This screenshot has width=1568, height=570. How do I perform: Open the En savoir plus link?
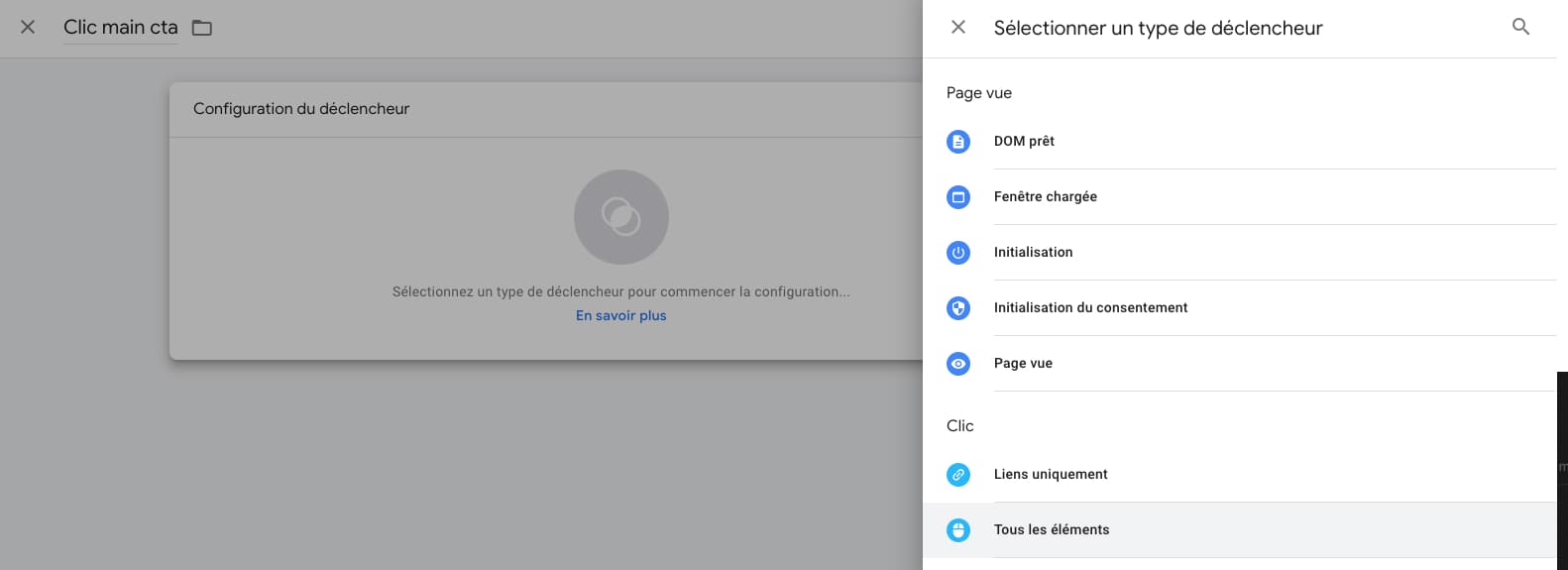pos(621,315)
